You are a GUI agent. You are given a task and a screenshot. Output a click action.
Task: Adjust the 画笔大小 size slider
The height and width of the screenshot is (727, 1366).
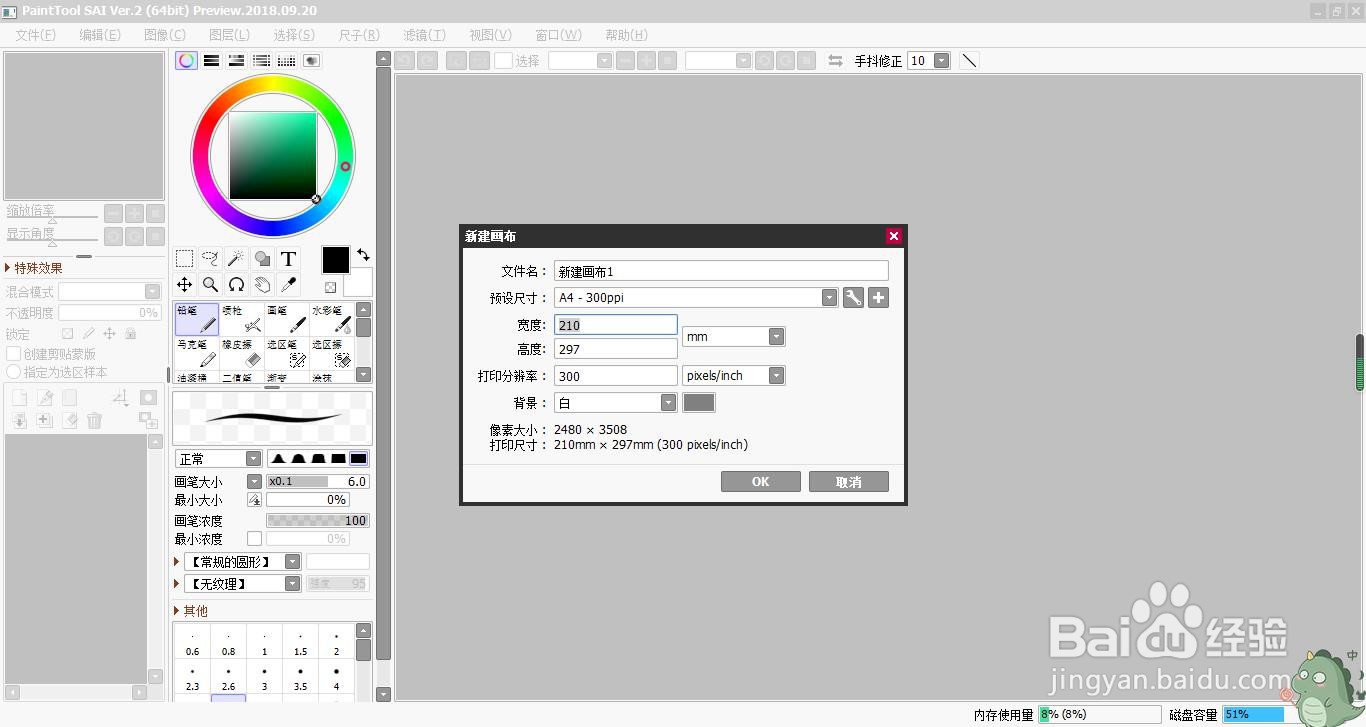coord(317,482)
